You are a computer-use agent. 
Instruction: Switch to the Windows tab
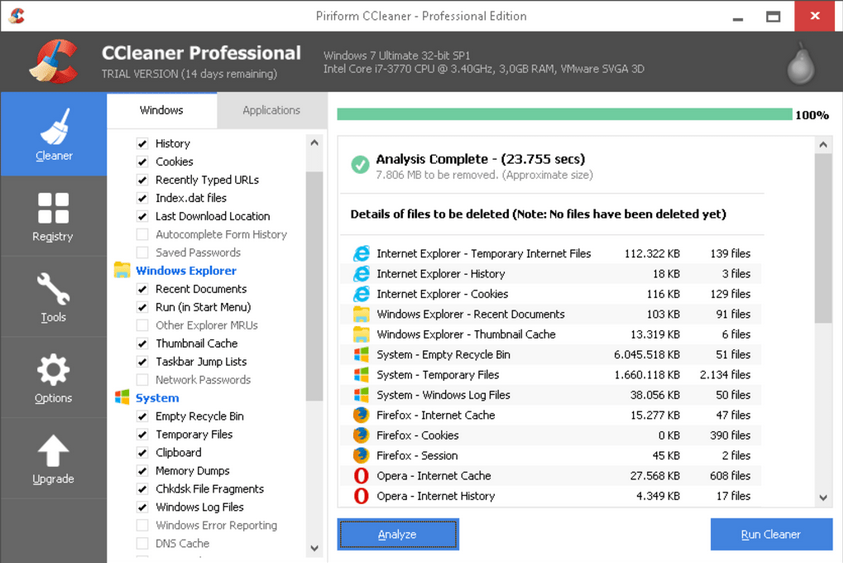point(161,110)
